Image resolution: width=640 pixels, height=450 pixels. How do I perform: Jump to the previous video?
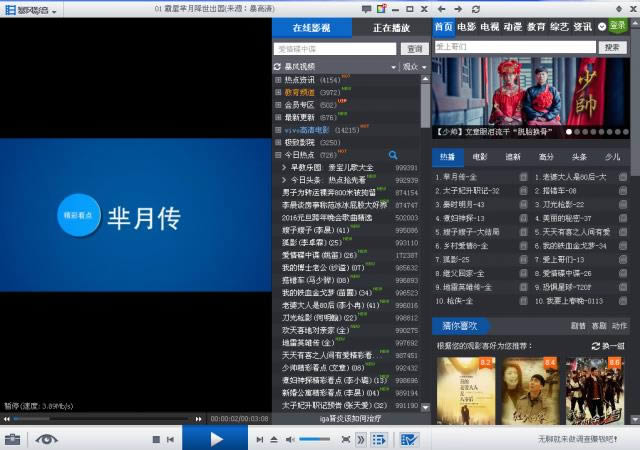(170, 439)
